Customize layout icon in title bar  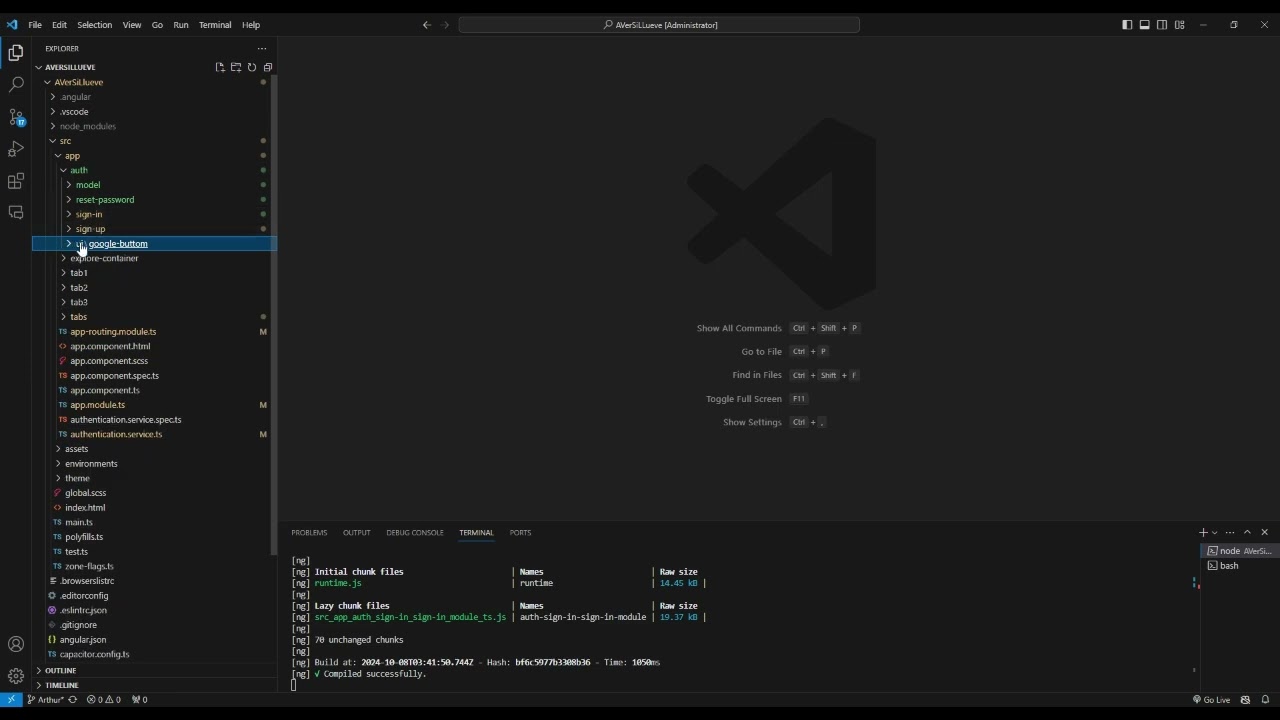(x=1180, y=25)
